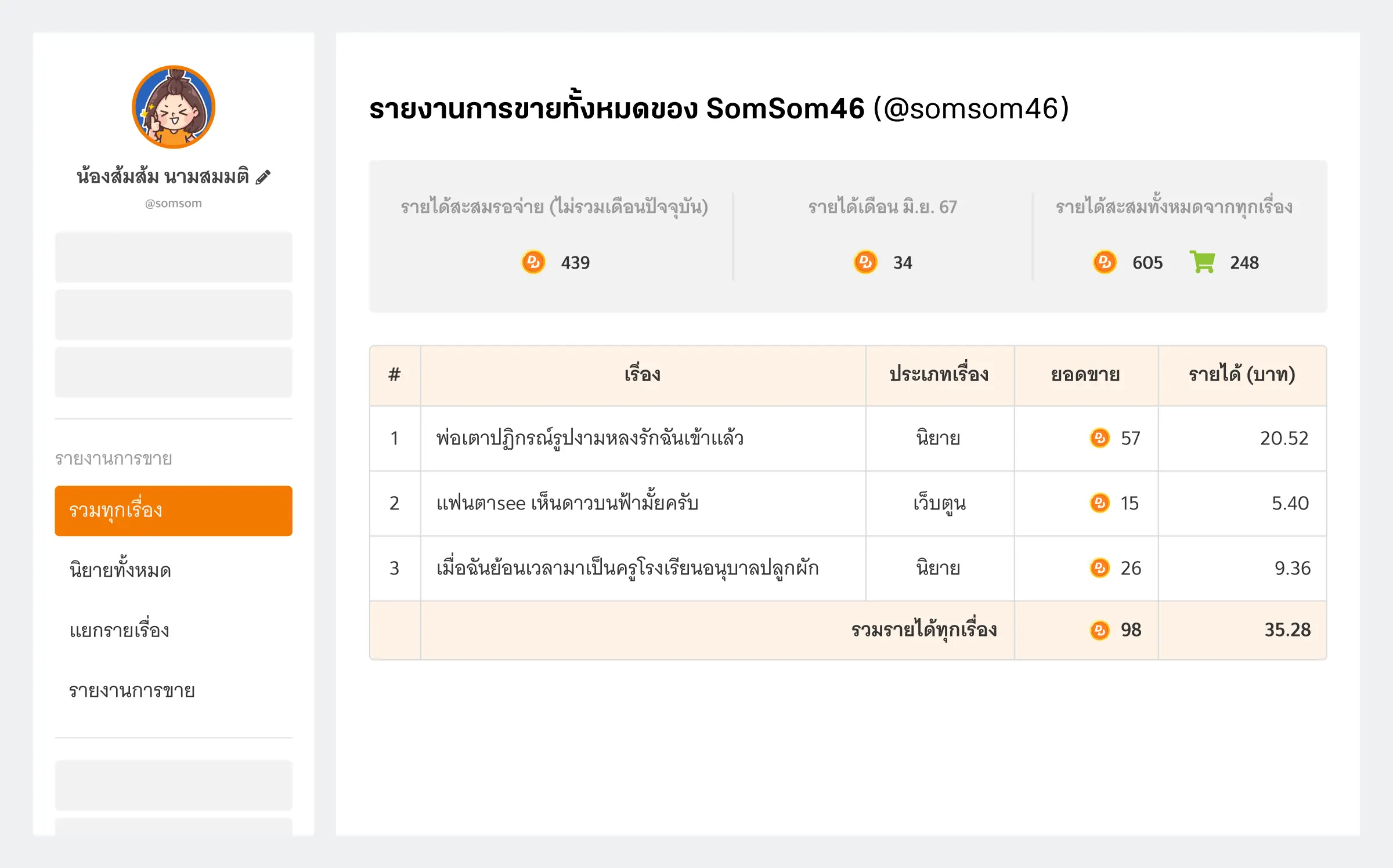Click the pencil icon to edit profile name

pos(264,177)
